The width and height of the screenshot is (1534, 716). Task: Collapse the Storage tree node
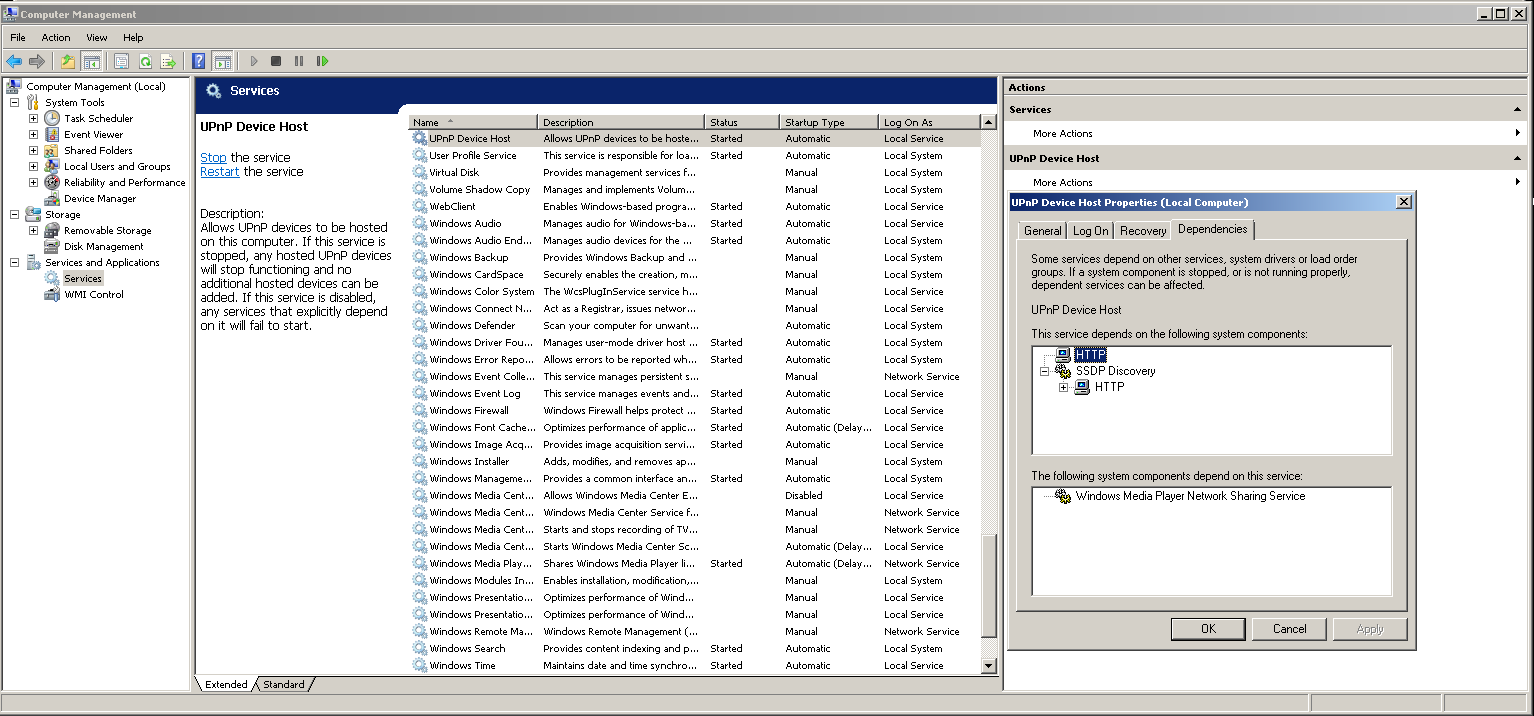click(14, 214)
